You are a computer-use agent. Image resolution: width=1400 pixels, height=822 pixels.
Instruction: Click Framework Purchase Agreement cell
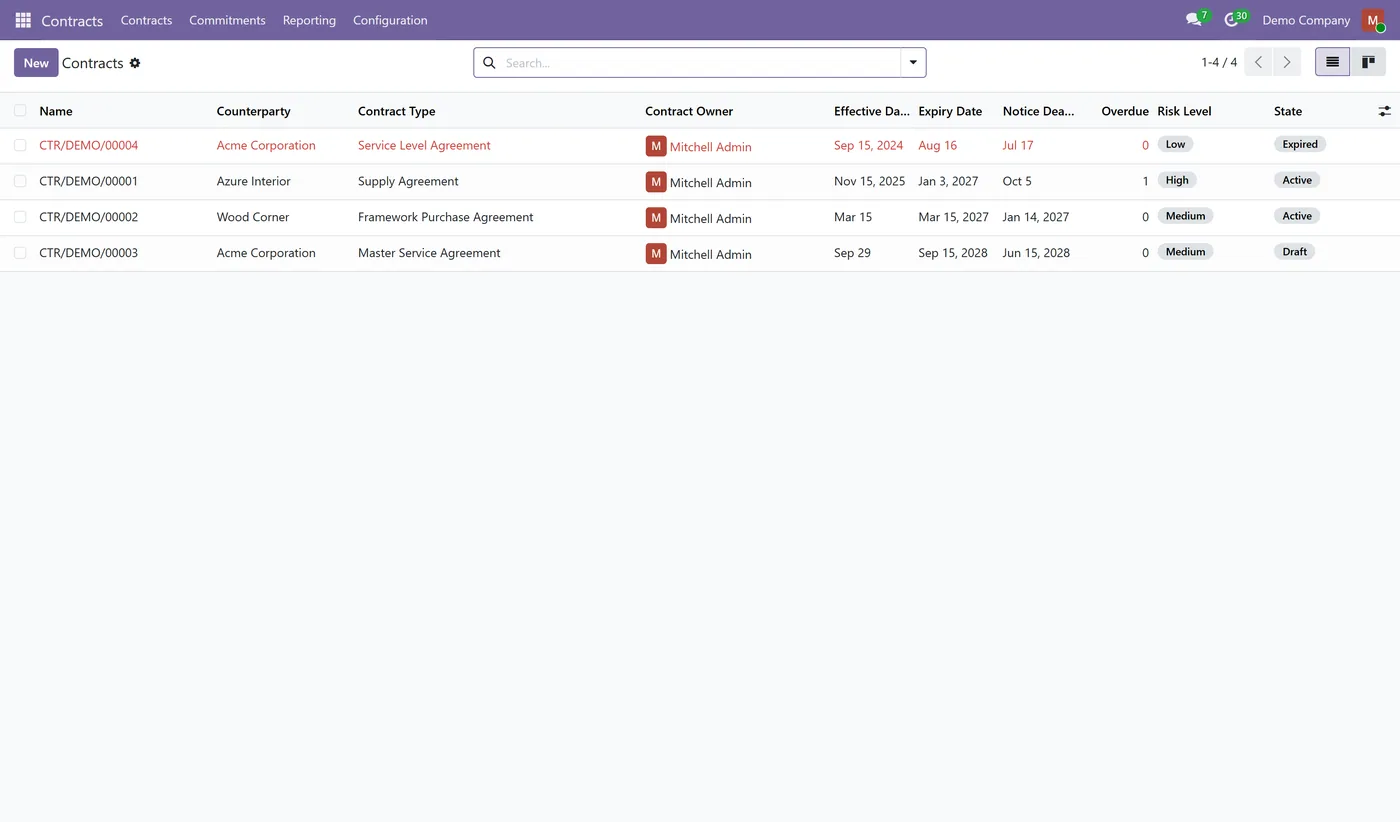[x=445, y=217]
